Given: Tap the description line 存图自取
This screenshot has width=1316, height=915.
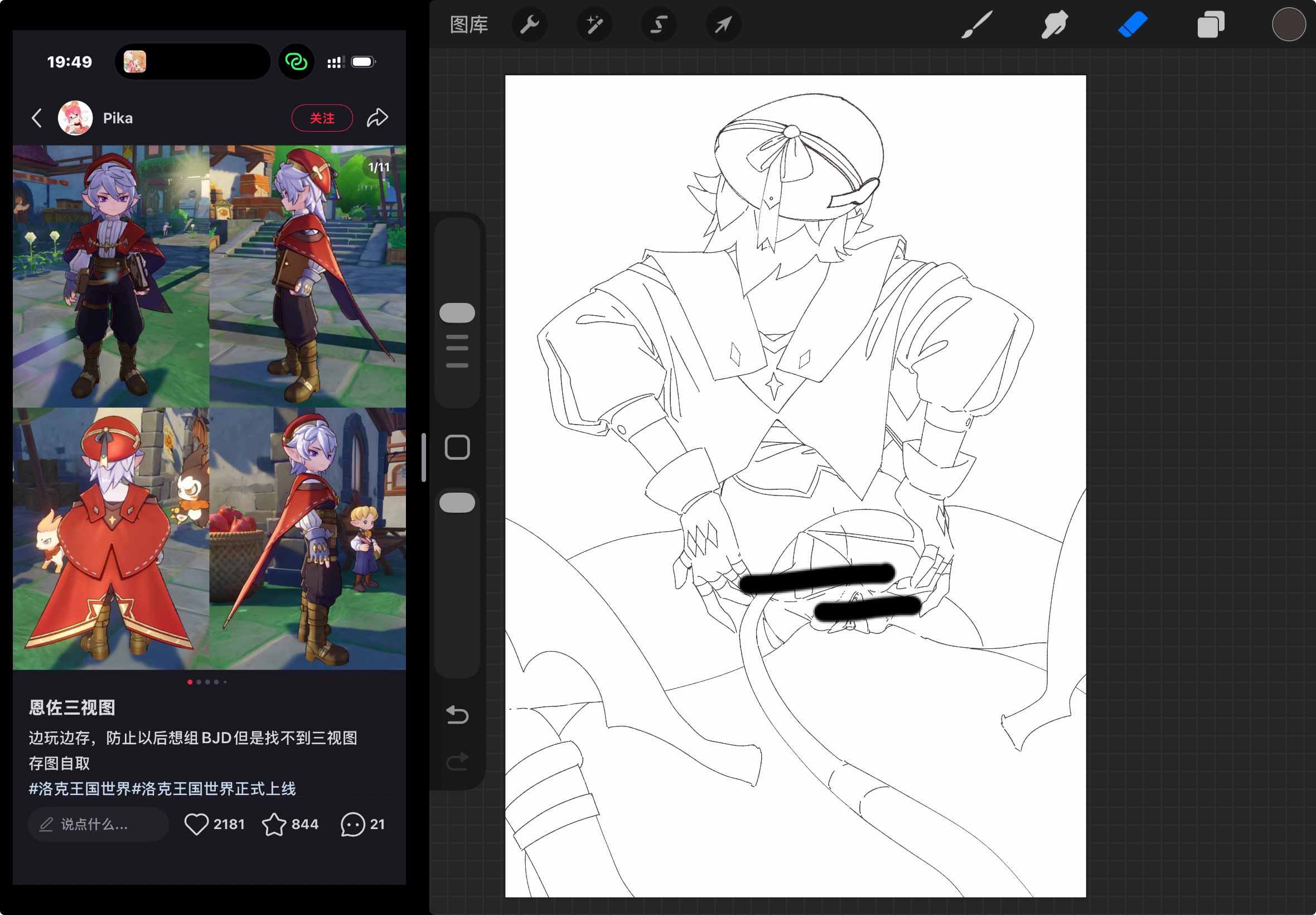Looking at the screenshot, I should click(x=60, y=763).
